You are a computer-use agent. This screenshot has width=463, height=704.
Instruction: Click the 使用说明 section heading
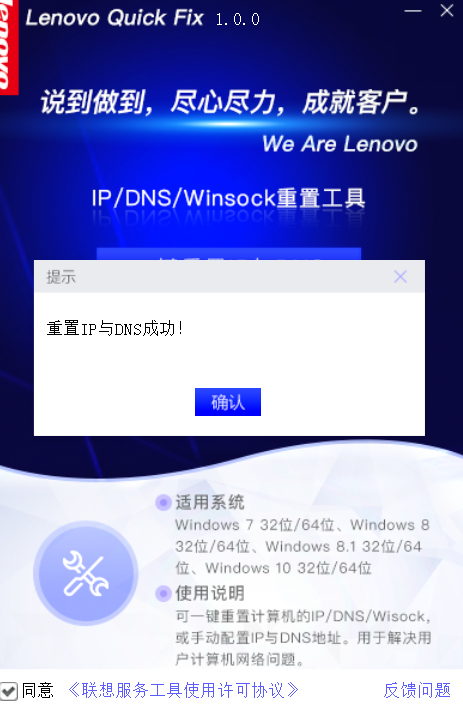point(210,594)
